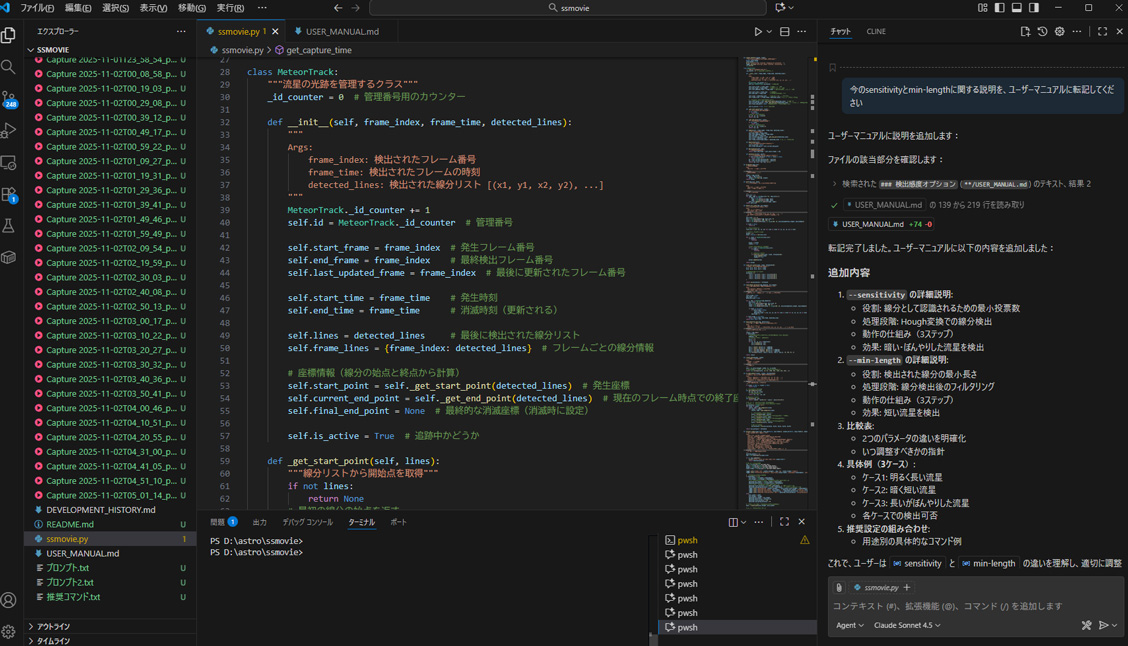Open the Agent mode dropdown
Image resolution: width=1128 pixels, height=646 pixels.
(x=850, y=625)
